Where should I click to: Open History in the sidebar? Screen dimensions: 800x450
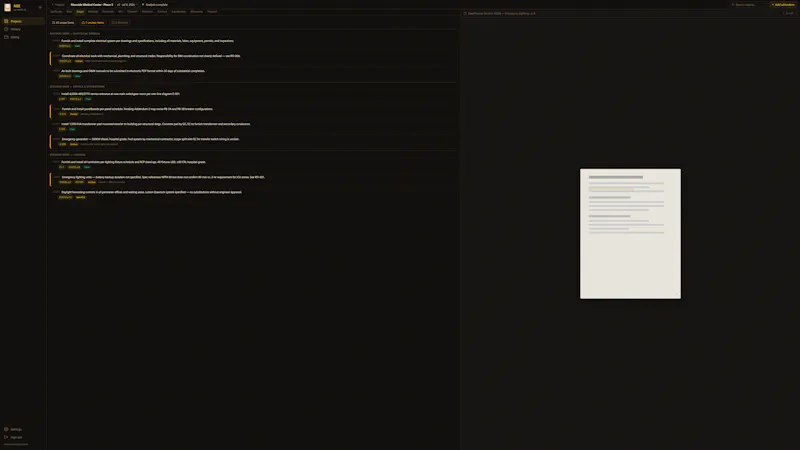(22, 29)
